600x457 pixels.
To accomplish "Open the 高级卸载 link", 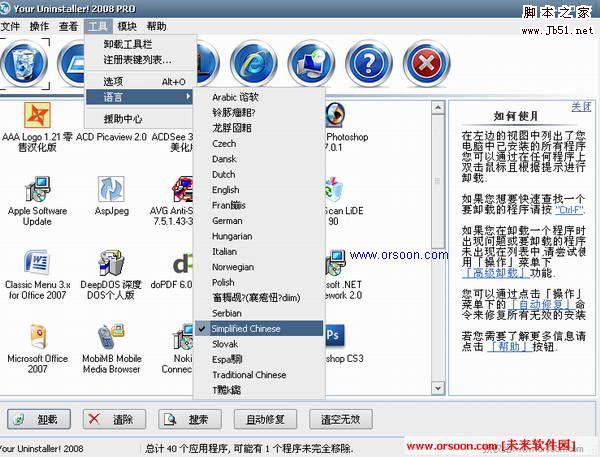I will (496, 273).
